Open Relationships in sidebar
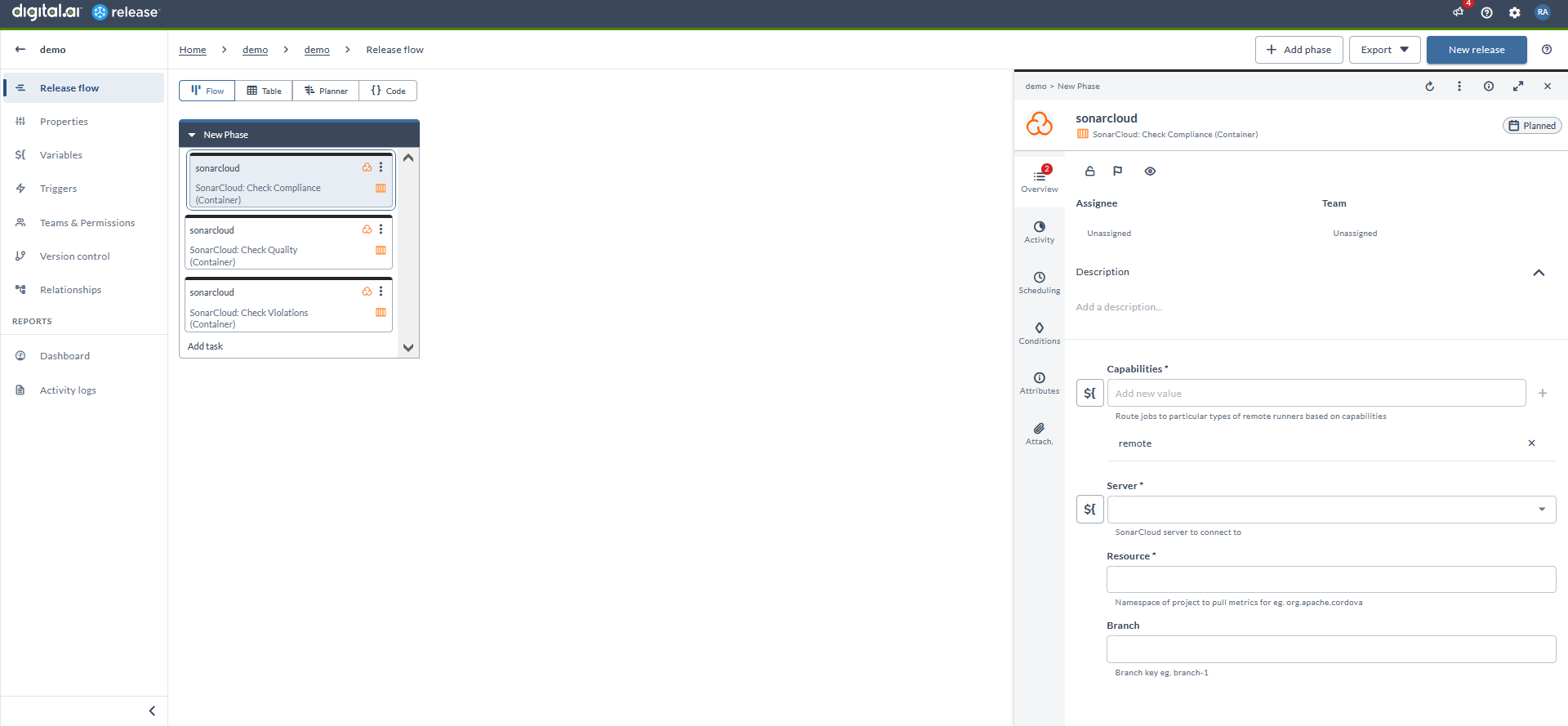 tap(84, 290)
